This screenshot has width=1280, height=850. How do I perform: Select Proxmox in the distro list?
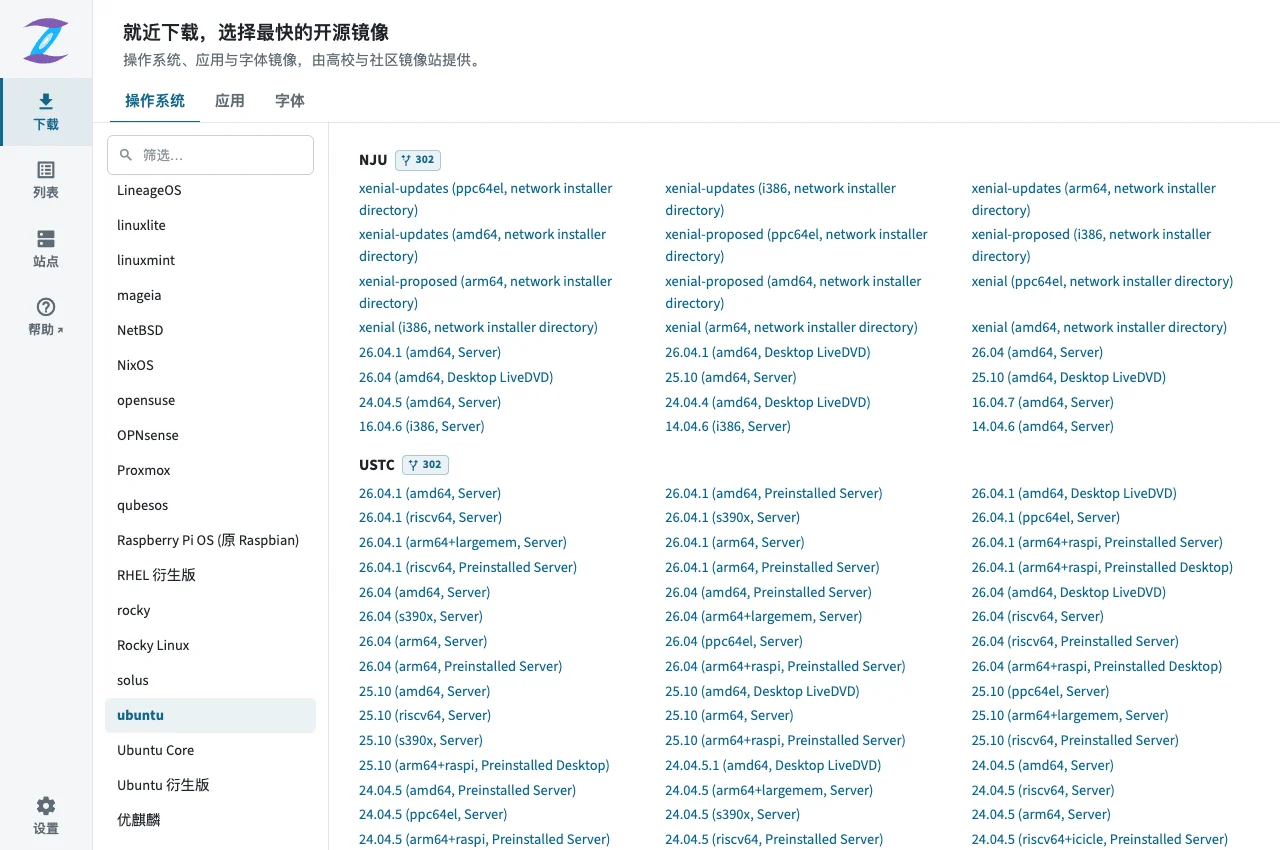pos(210,470)
